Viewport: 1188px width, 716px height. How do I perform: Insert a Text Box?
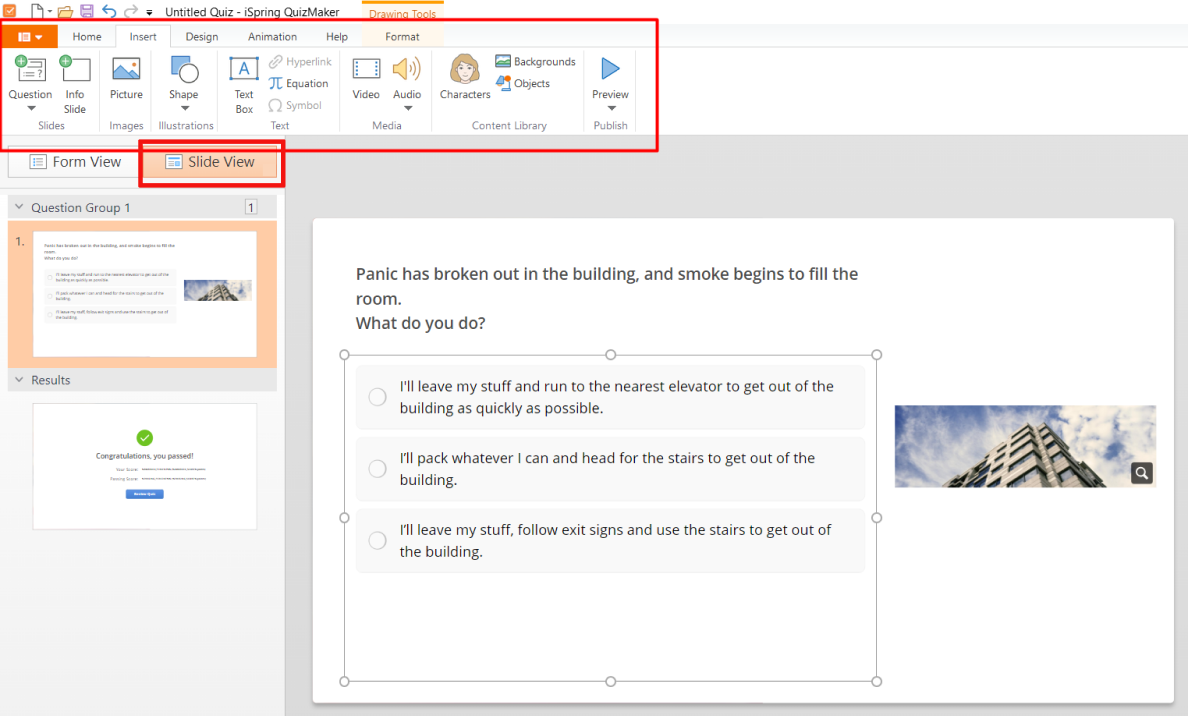click(243, 85)
